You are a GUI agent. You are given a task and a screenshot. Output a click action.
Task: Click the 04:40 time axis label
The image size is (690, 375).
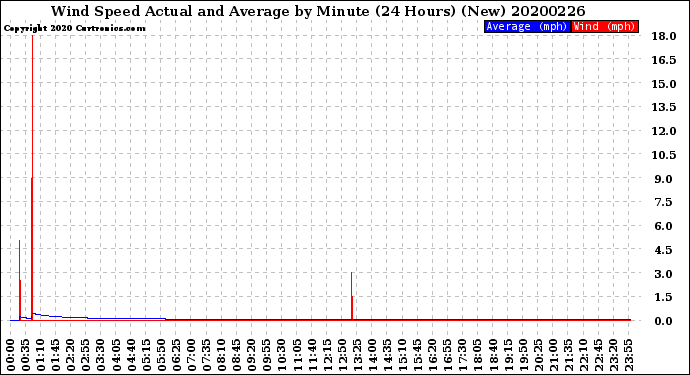click(x=132, y=355)
